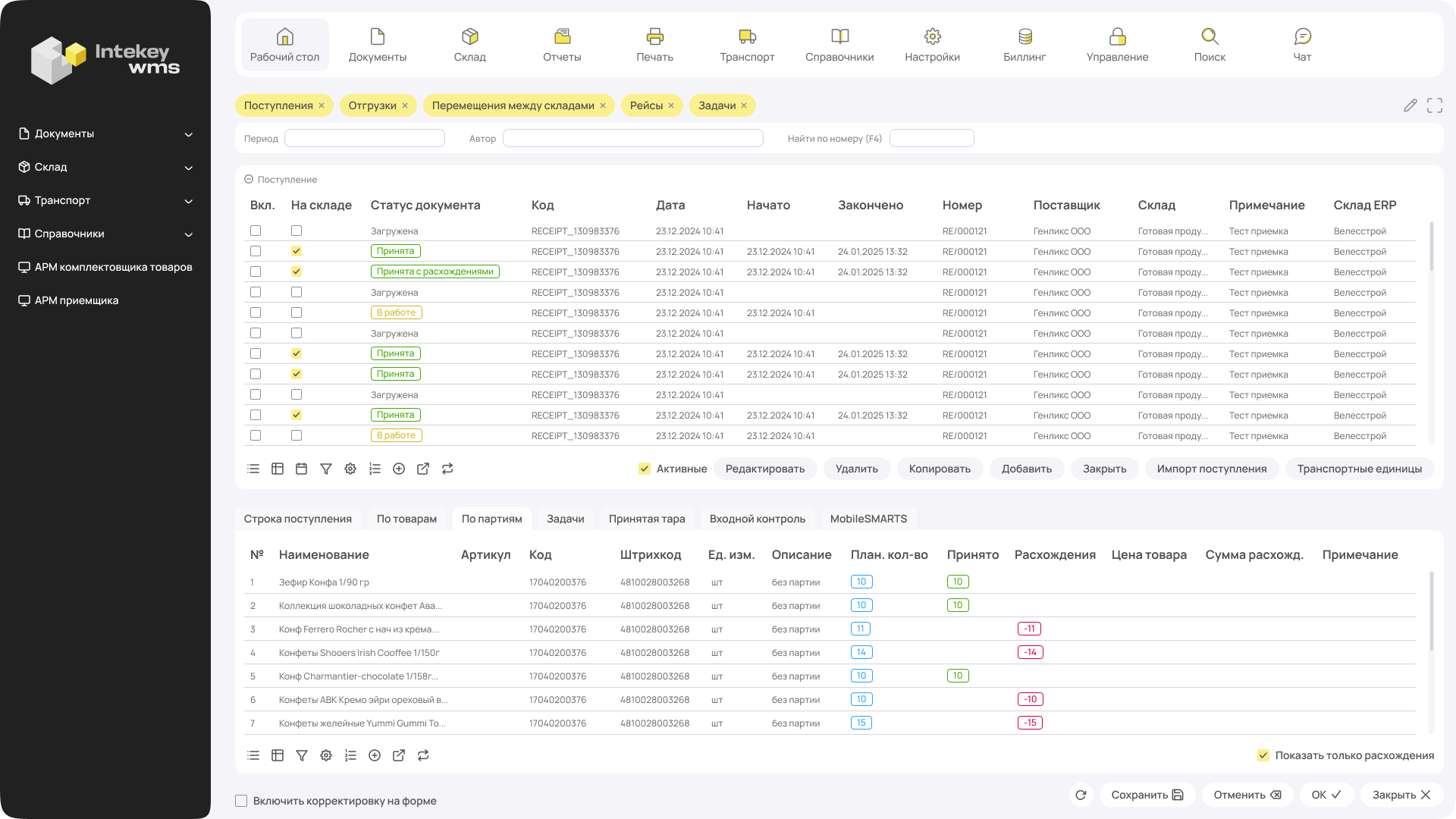The image size is (1456, 819).
Task: Open the Чат icon in the top toolbar
Action: 1302,44
